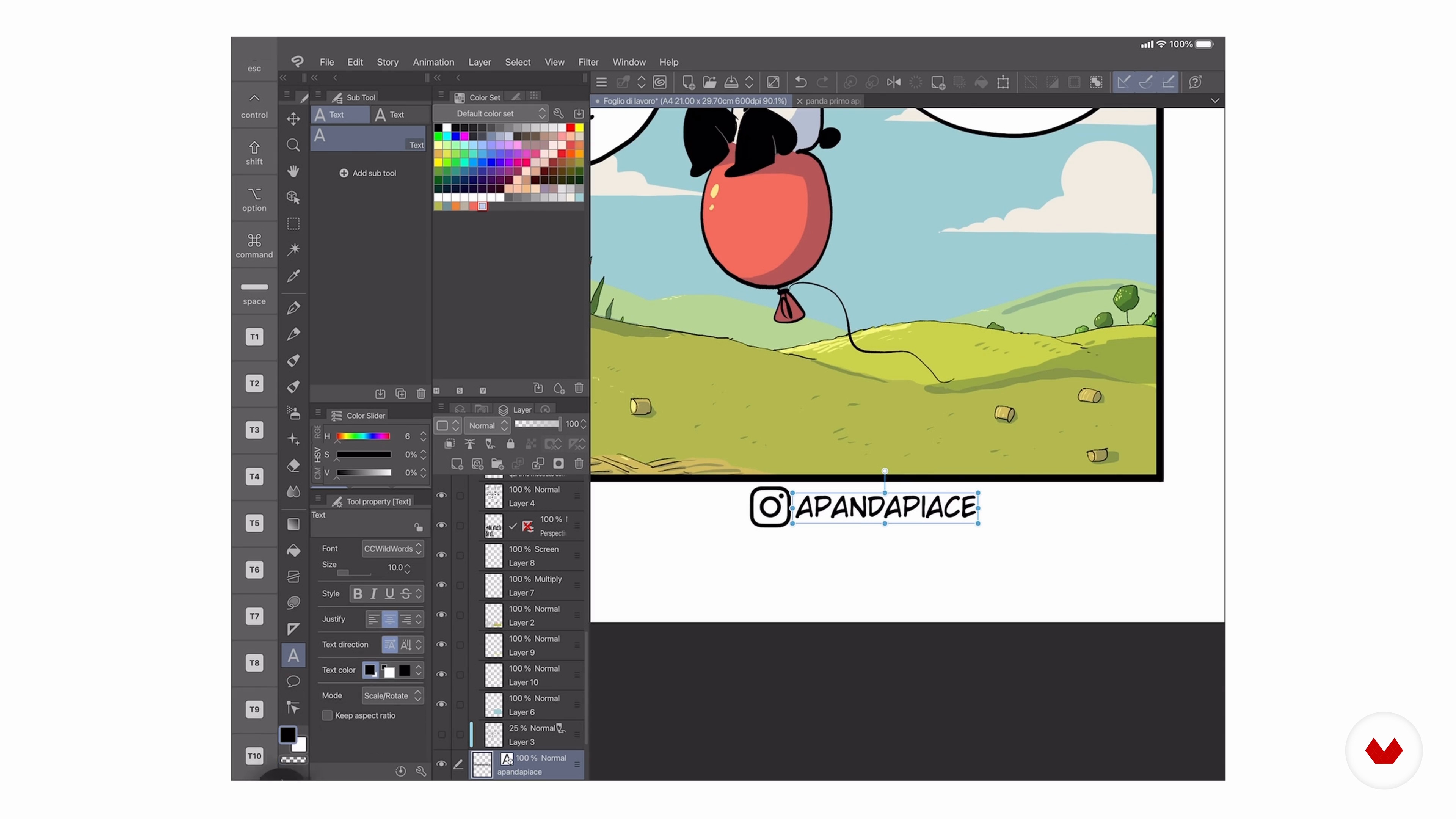
Task: Expand the Text direction options arrows
Action: (x=419, y=644)
